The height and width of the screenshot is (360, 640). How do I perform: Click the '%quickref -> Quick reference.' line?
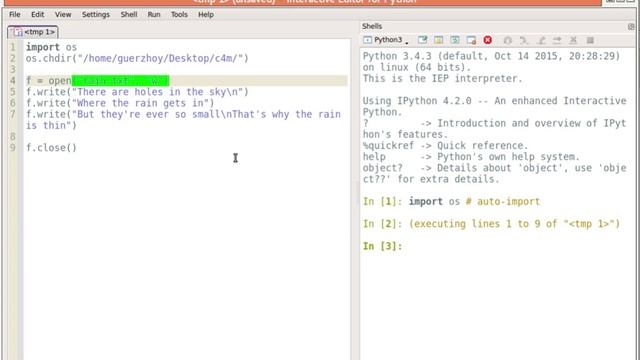click(x=446, y=146)
